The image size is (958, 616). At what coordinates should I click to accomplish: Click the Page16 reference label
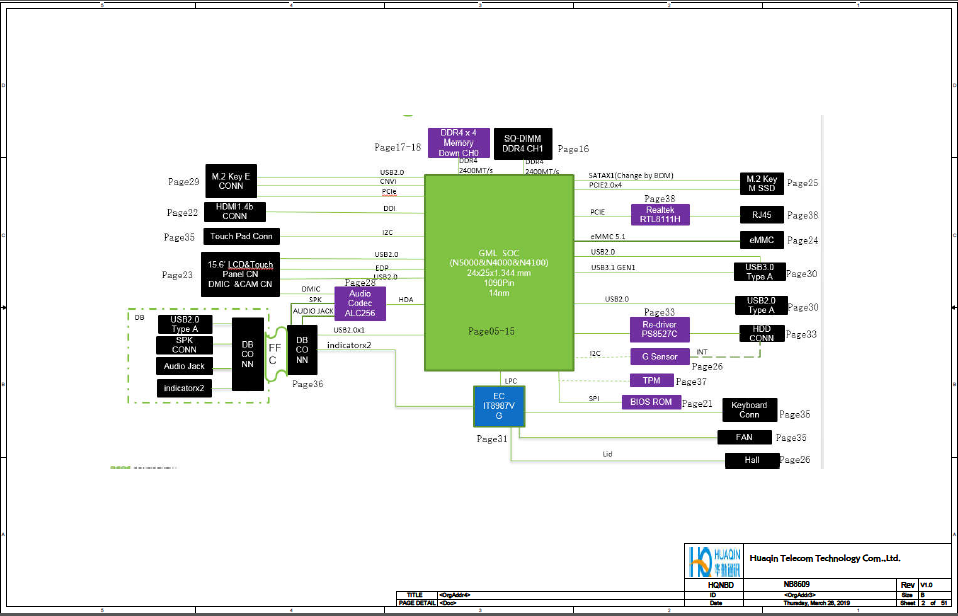[573, 148]
